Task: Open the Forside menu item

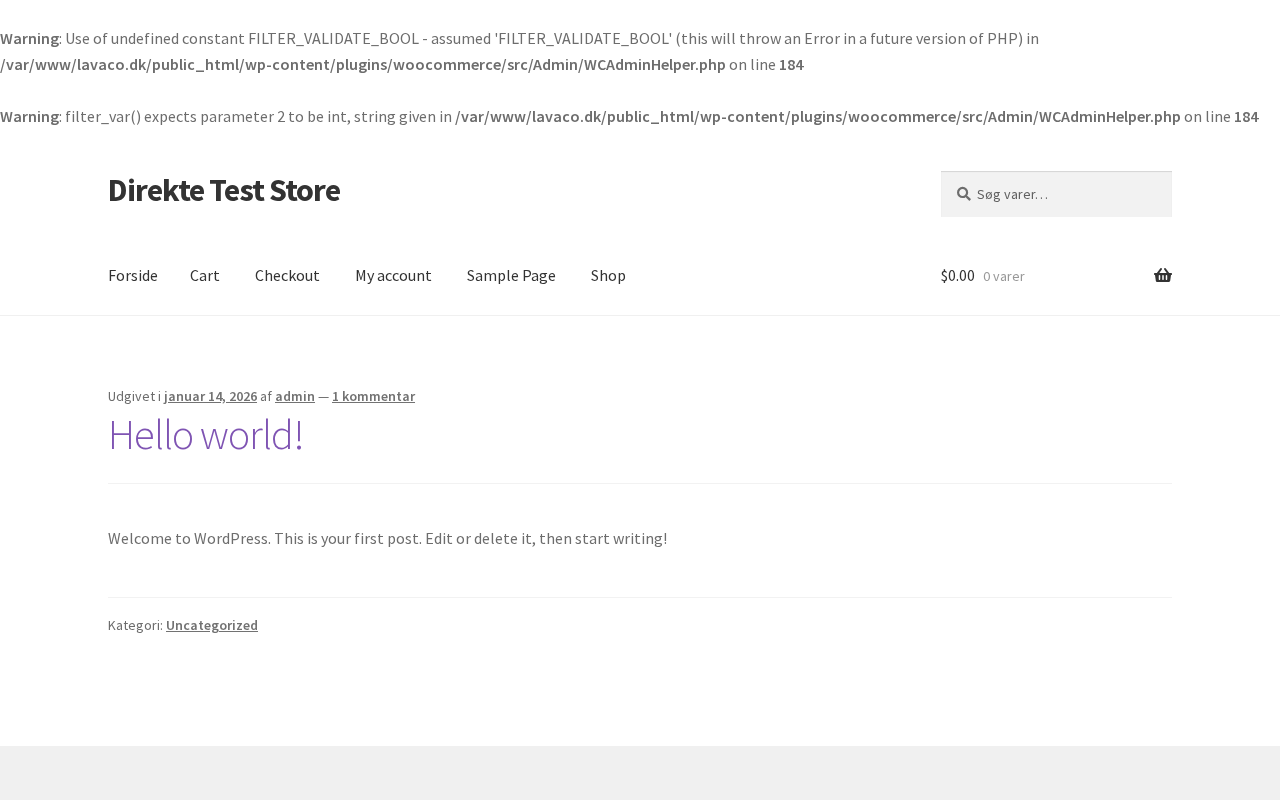Action: tap(133, 276)
